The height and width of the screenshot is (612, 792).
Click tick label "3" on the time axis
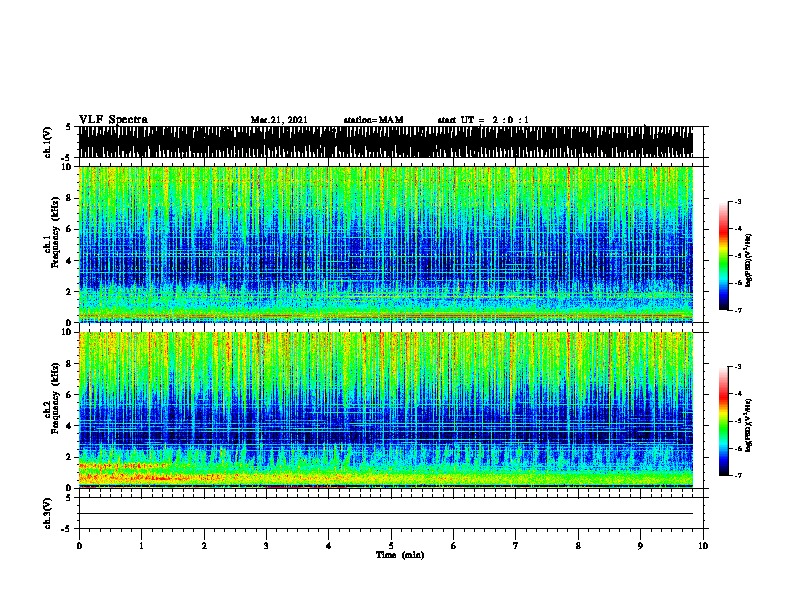click(x=266, y=546)
